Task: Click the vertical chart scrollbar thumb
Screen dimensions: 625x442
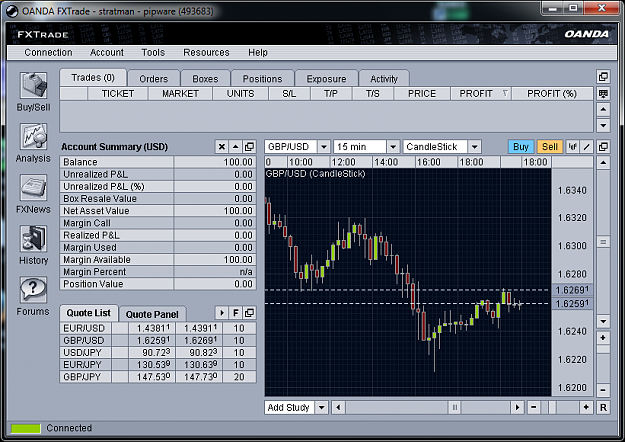Action: click(x=603, y=242)
